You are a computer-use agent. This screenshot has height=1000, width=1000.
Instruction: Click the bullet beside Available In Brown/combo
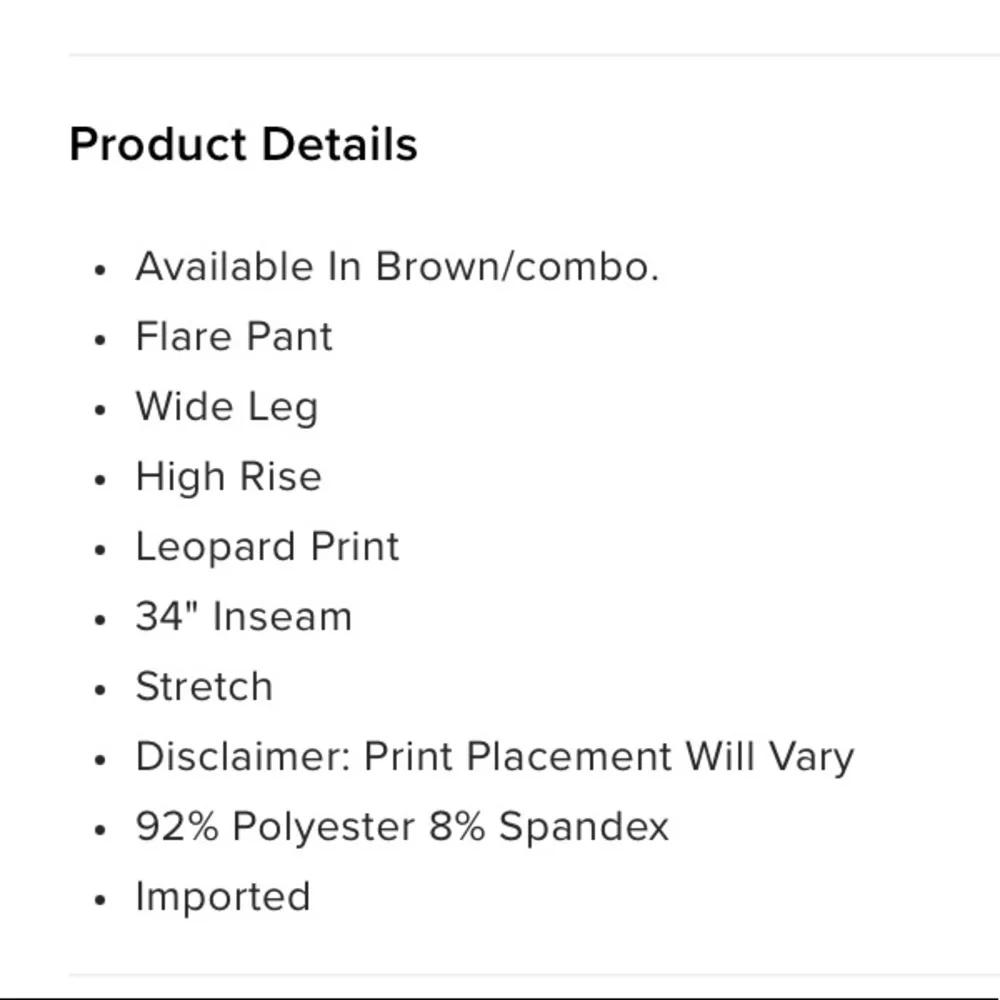click(x=99, y=270)
